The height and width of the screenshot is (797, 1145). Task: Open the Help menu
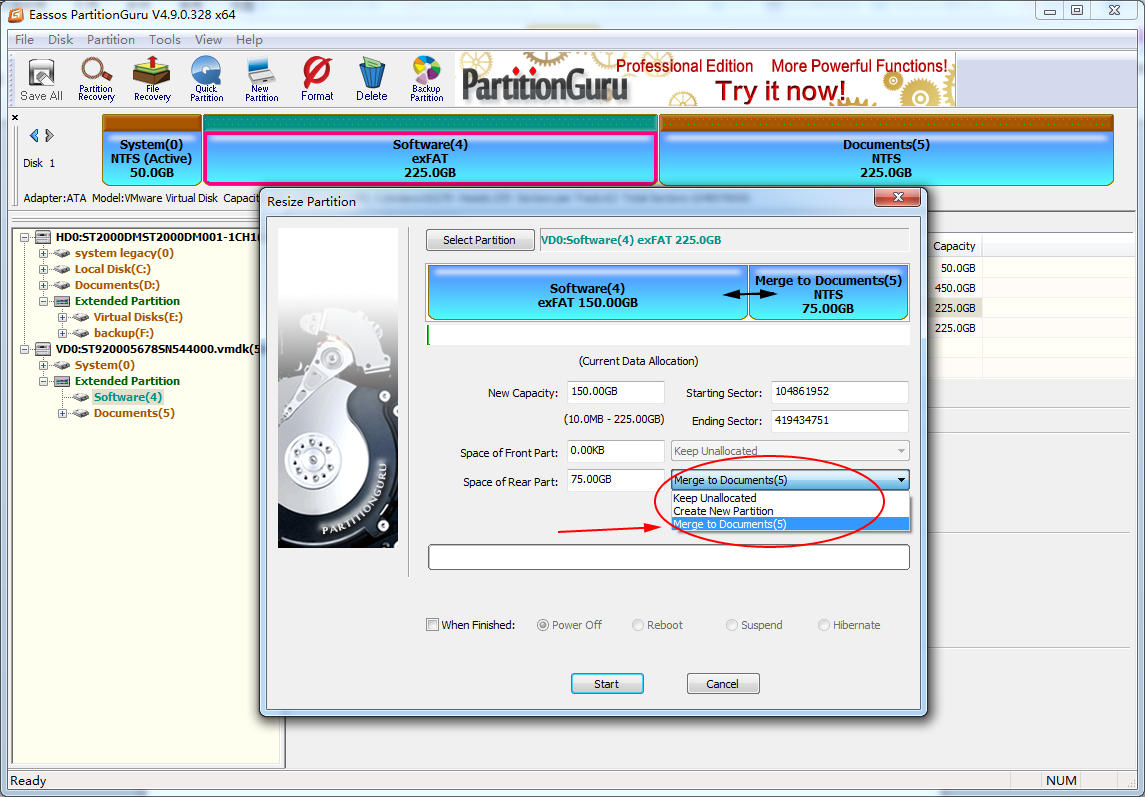249,39
